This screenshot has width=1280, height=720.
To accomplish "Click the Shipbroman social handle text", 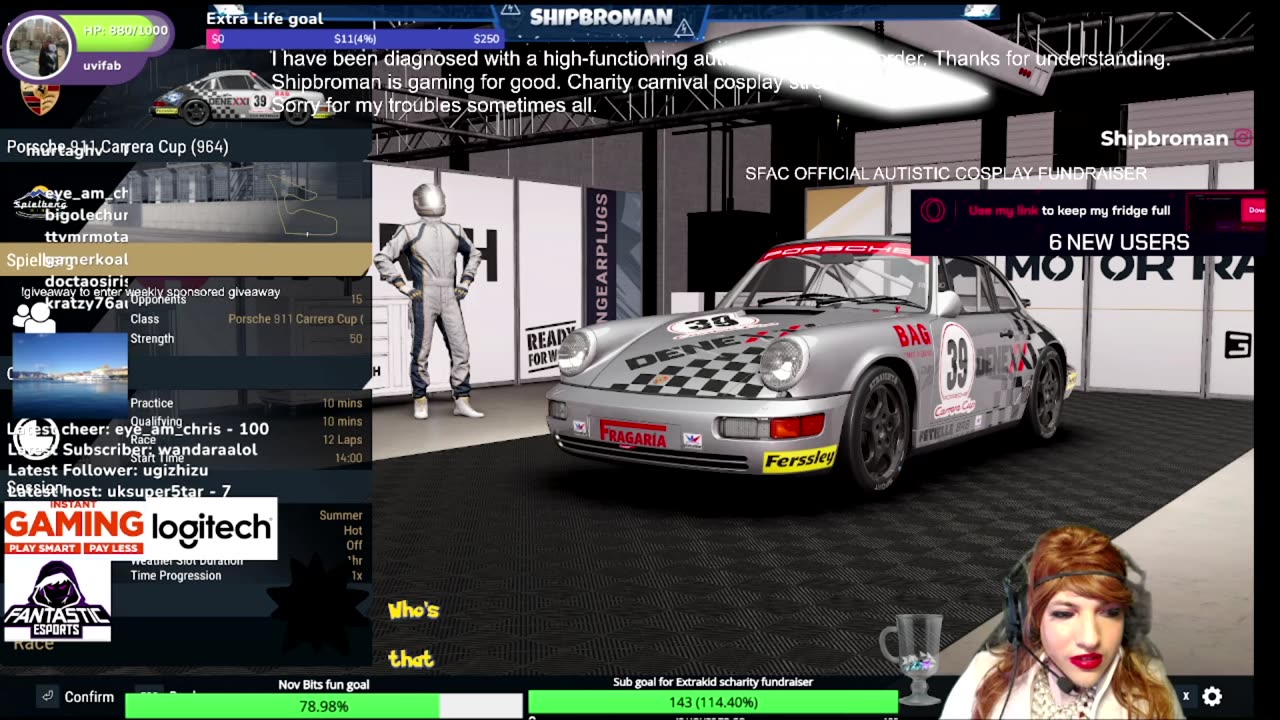I will pos(1164,139).
